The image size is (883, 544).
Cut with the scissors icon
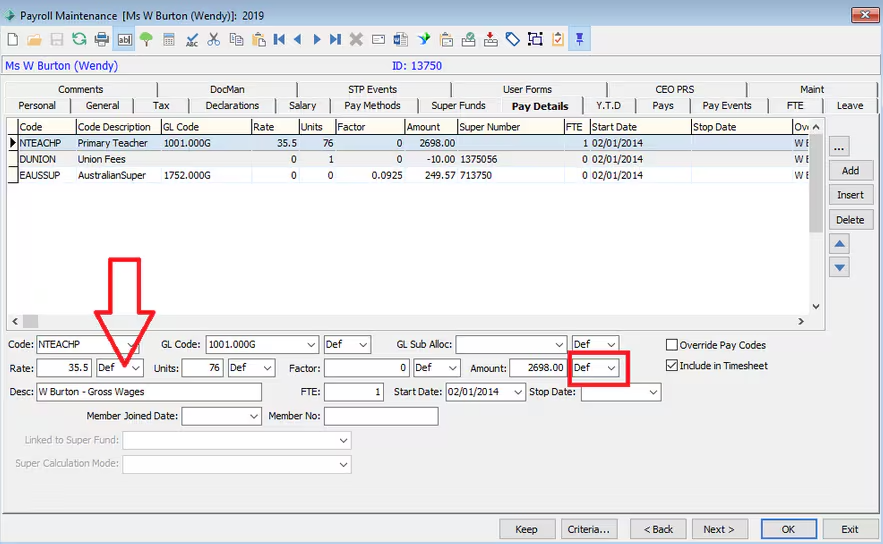coord(213,39)
